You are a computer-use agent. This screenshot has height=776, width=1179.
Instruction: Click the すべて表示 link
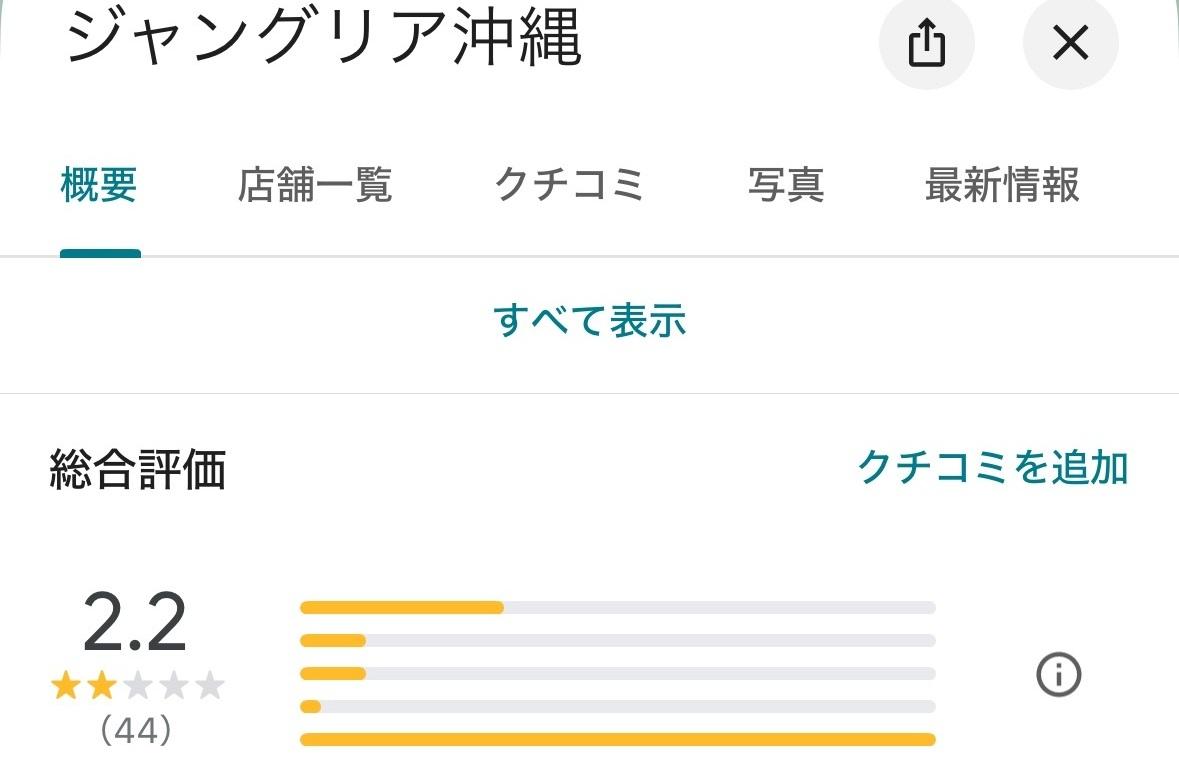tap(590, 320)
